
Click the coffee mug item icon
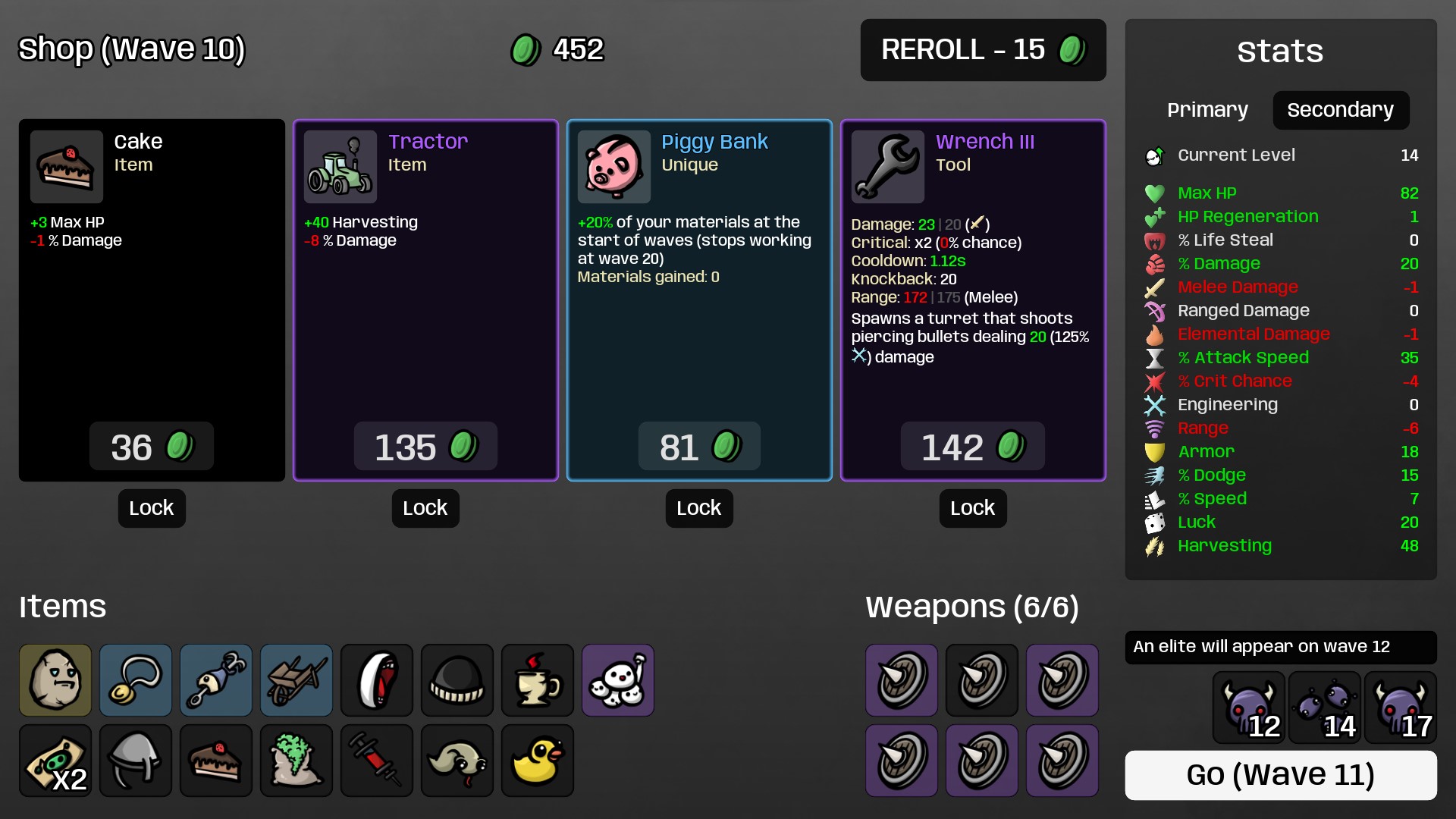[538, 680]
